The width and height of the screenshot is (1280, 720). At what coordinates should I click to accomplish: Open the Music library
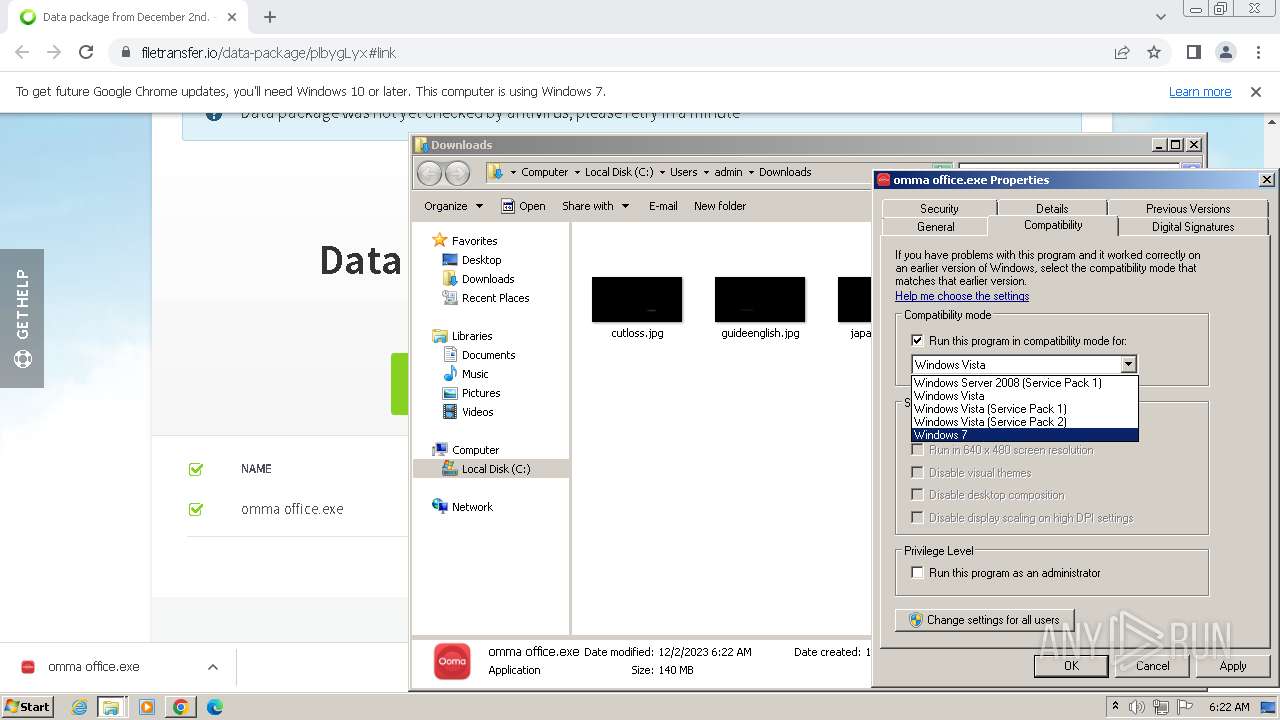[475, 374]
